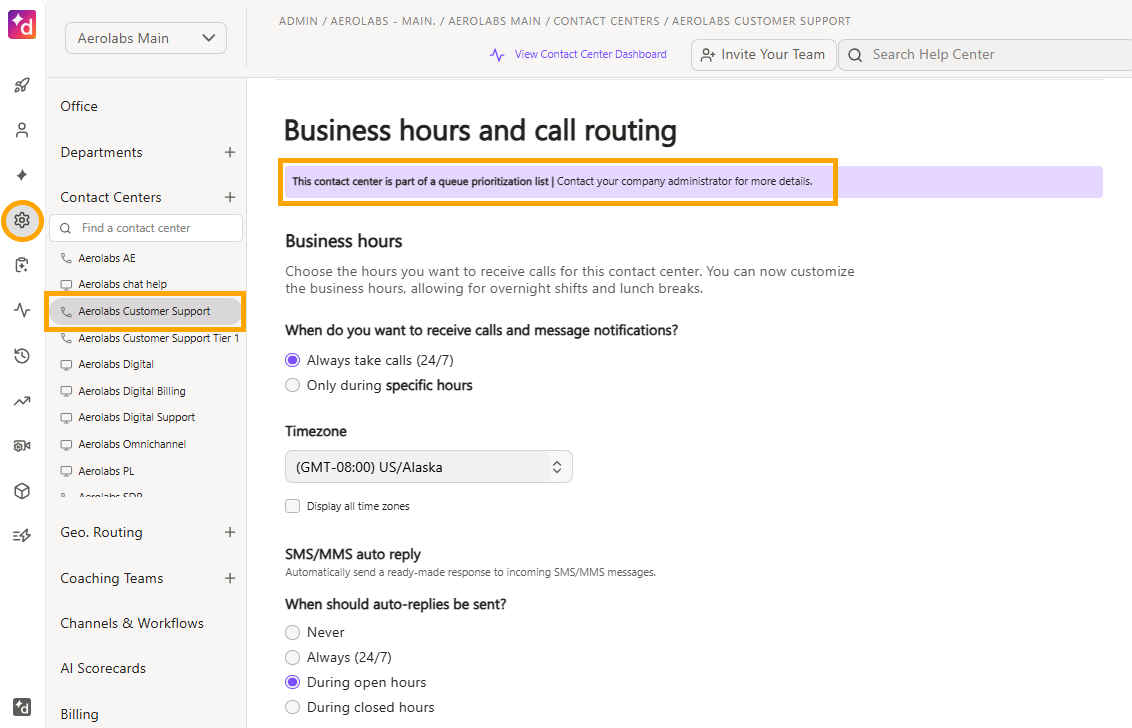Open the rocket launch icon in sidebar
This screenshot has width=1132, height=728.
coord(22,85)
